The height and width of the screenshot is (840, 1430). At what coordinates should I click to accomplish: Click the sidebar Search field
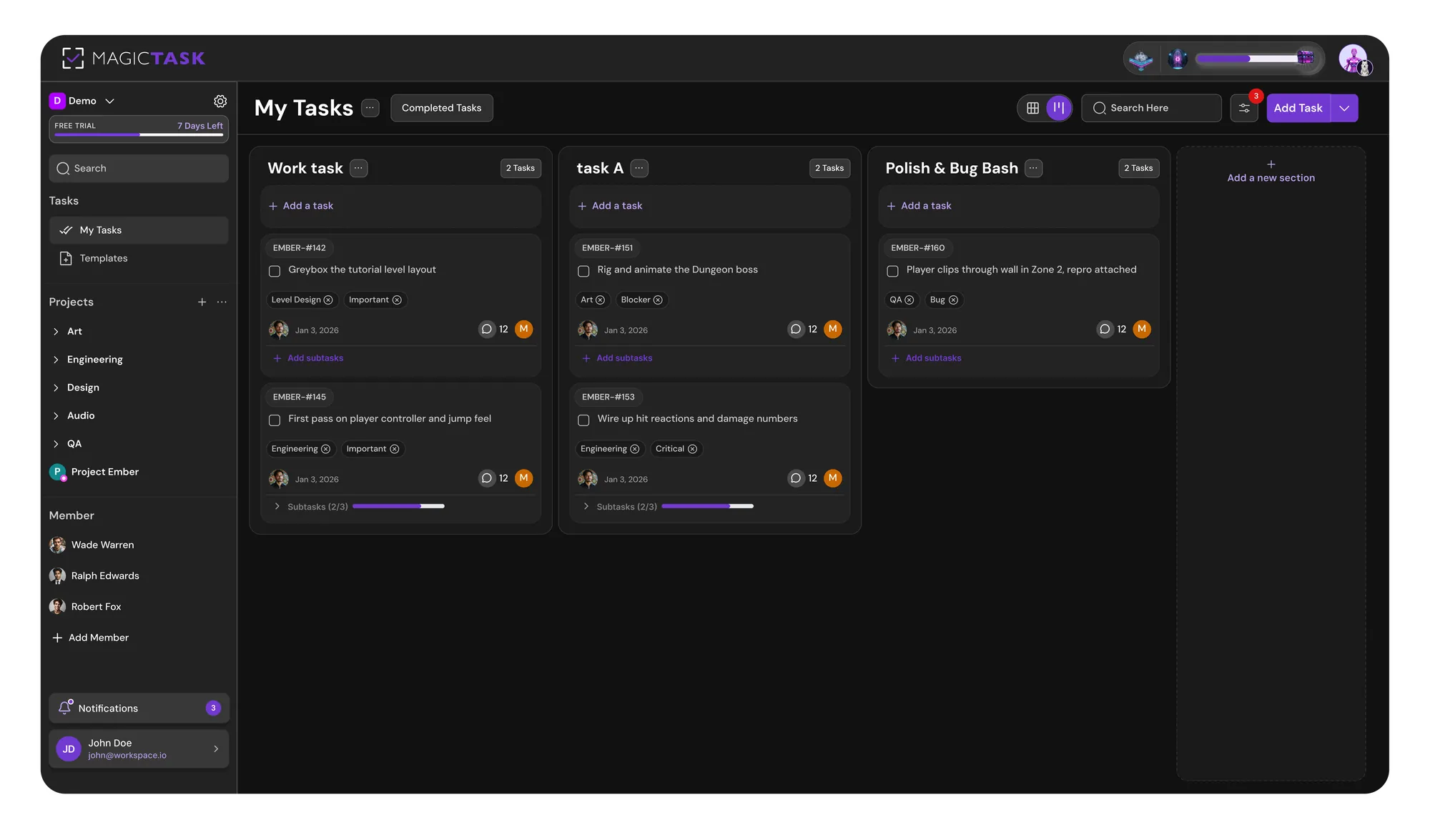coord(139,169)
